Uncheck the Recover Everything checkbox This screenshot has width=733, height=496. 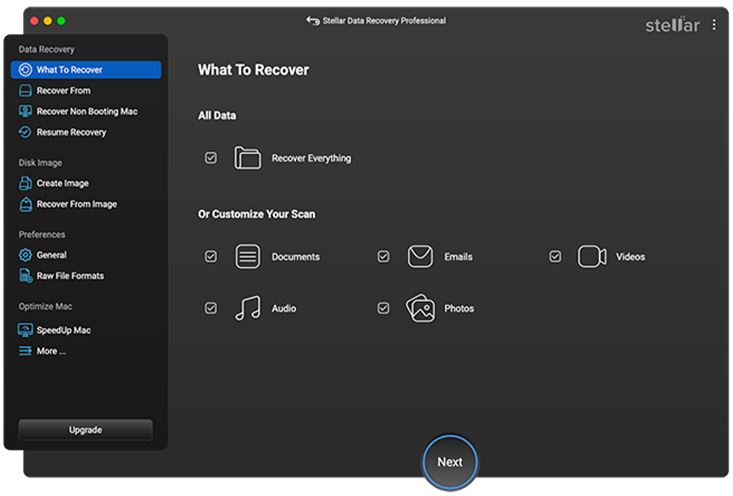211,158
